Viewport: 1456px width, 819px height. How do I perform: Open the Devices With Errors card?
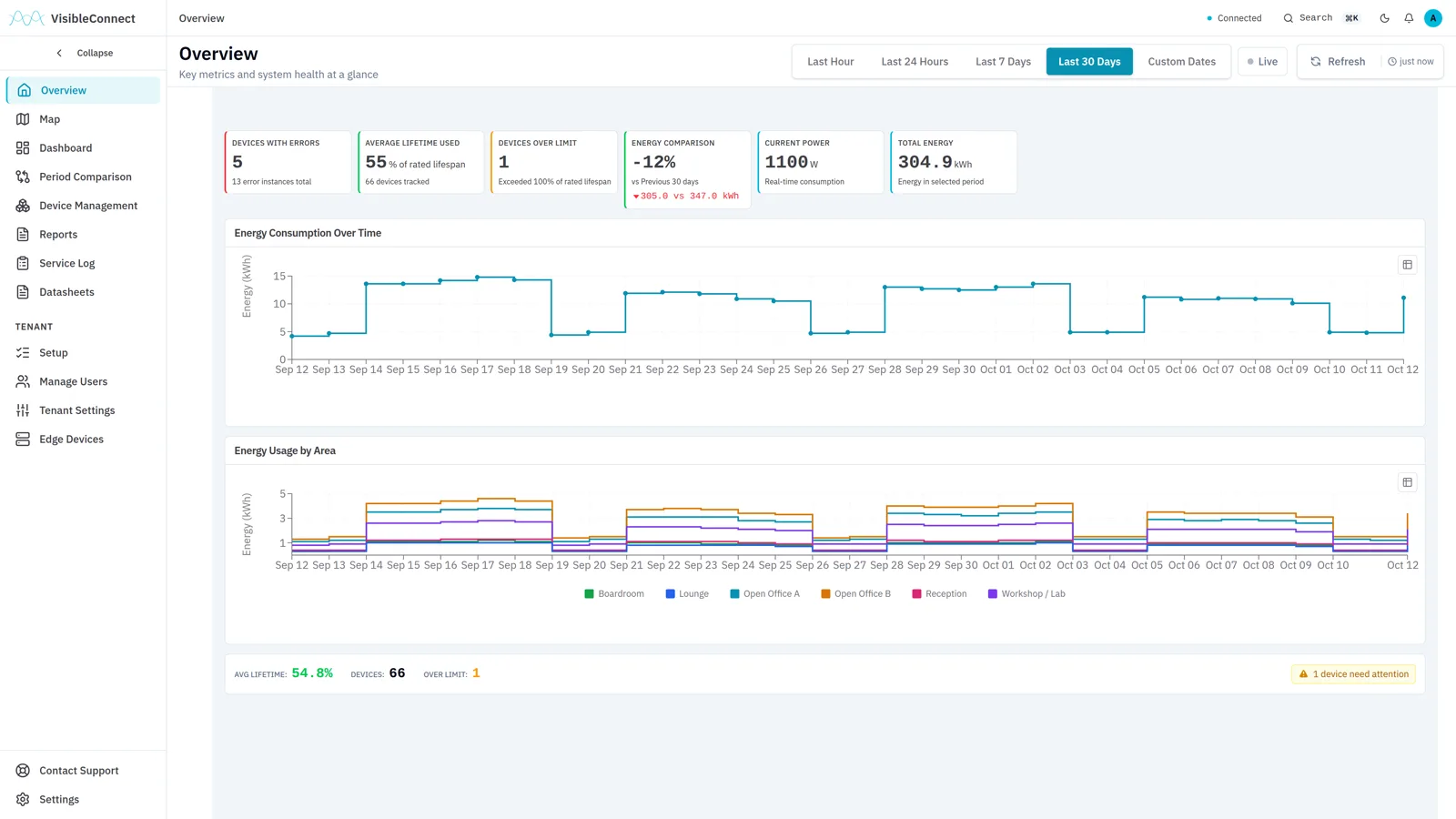pyautogui.click(x=288, y=162)
